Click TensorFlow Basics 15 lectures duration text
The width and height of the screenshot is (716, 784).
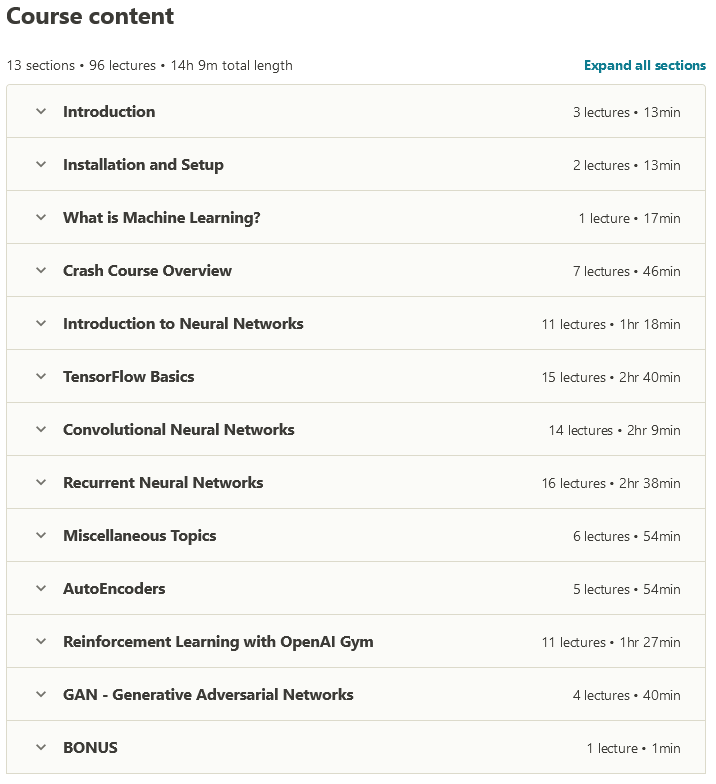pyautogui.click(x=611, y=378)
